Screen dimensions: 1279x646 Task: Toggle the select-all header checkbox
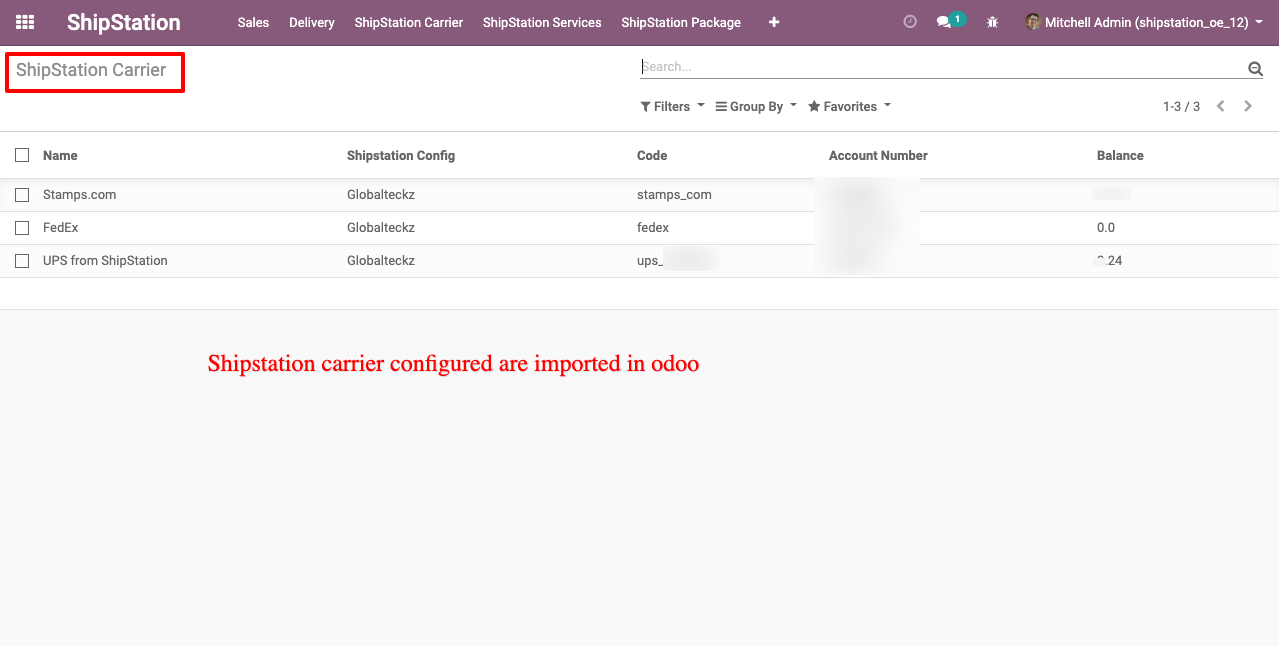coord(22,155)
